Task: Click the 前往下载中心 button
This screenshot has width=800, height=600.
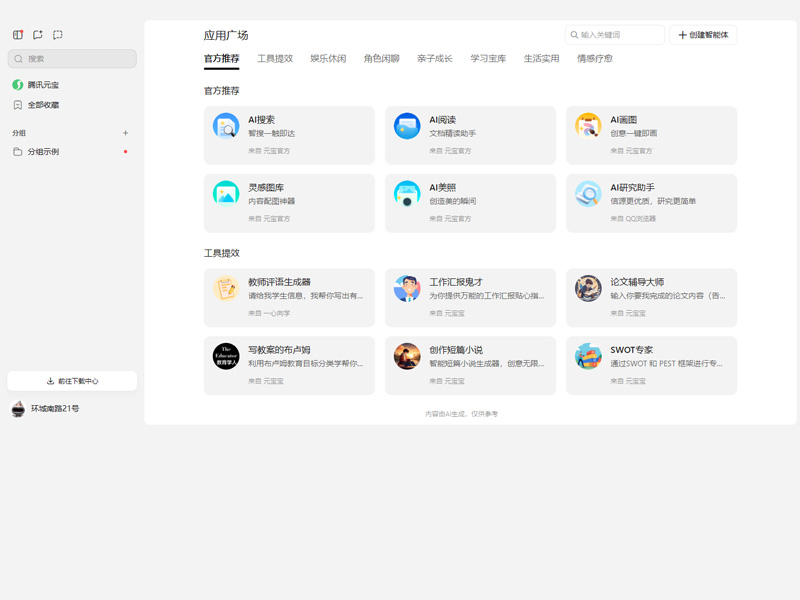Action: [72, 381]
